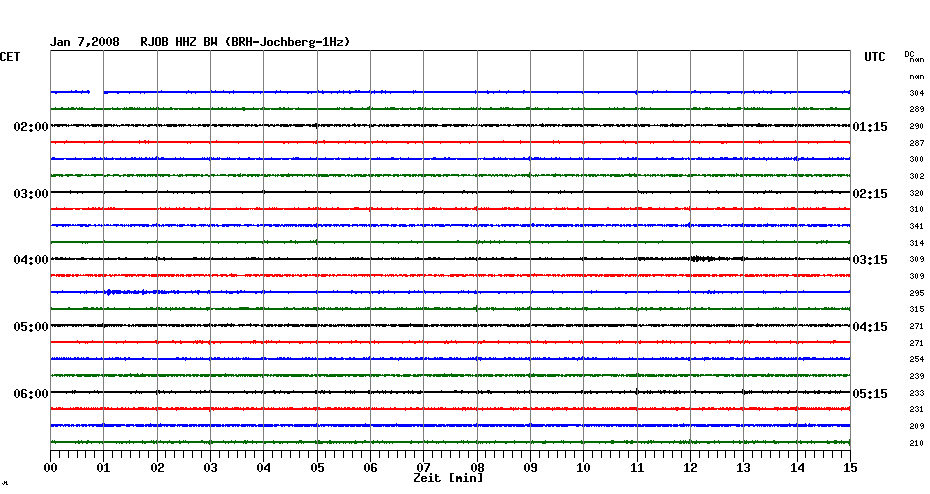This screenshot has height=494, width=930.
Task: Select the 03:00 CET row label
Action: click(31, 194)
